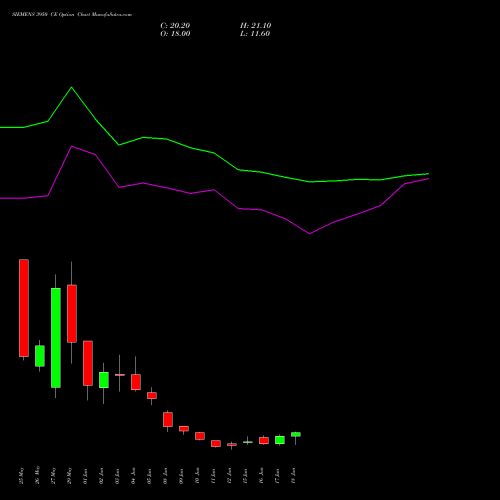Select the 29 May date label

pos(70,475)
